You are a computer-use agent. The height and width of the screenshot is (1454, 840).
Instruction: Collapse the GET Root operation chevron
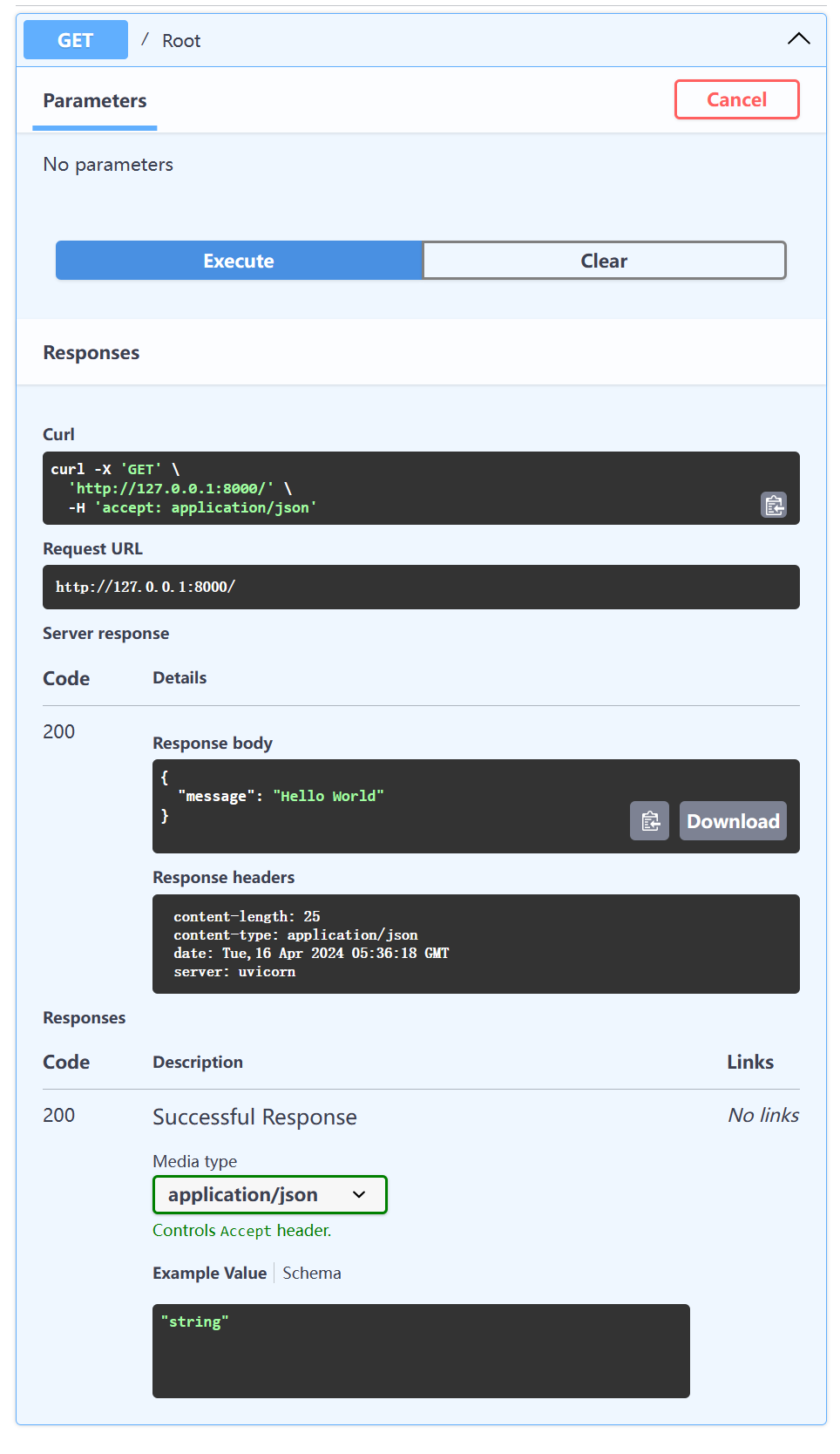tap(798, 39)
